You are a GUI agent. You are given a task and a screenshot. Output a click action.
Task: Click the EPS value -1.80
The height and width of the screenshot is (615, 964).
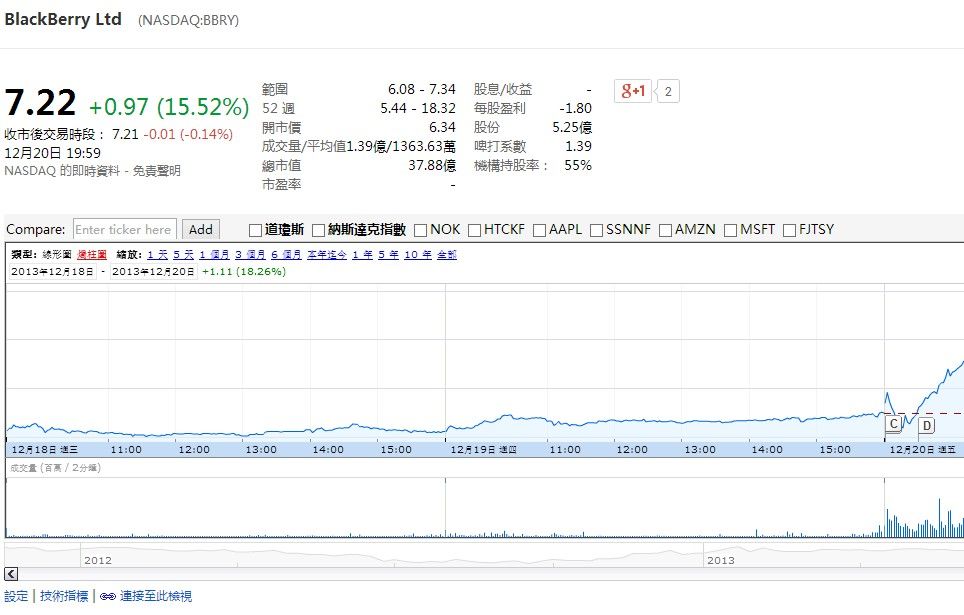(575, 108)
